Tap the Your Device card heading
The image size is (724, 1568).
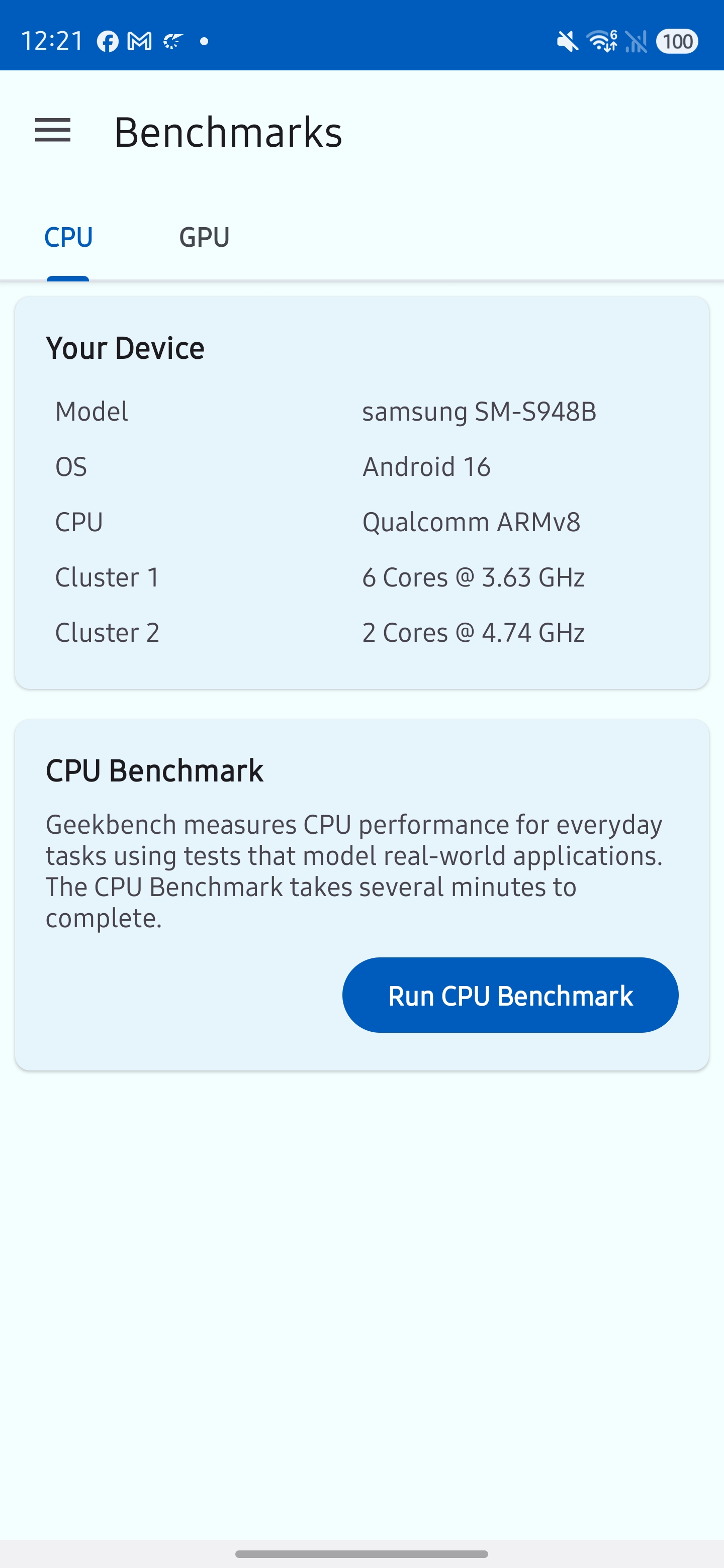[125, 348]
